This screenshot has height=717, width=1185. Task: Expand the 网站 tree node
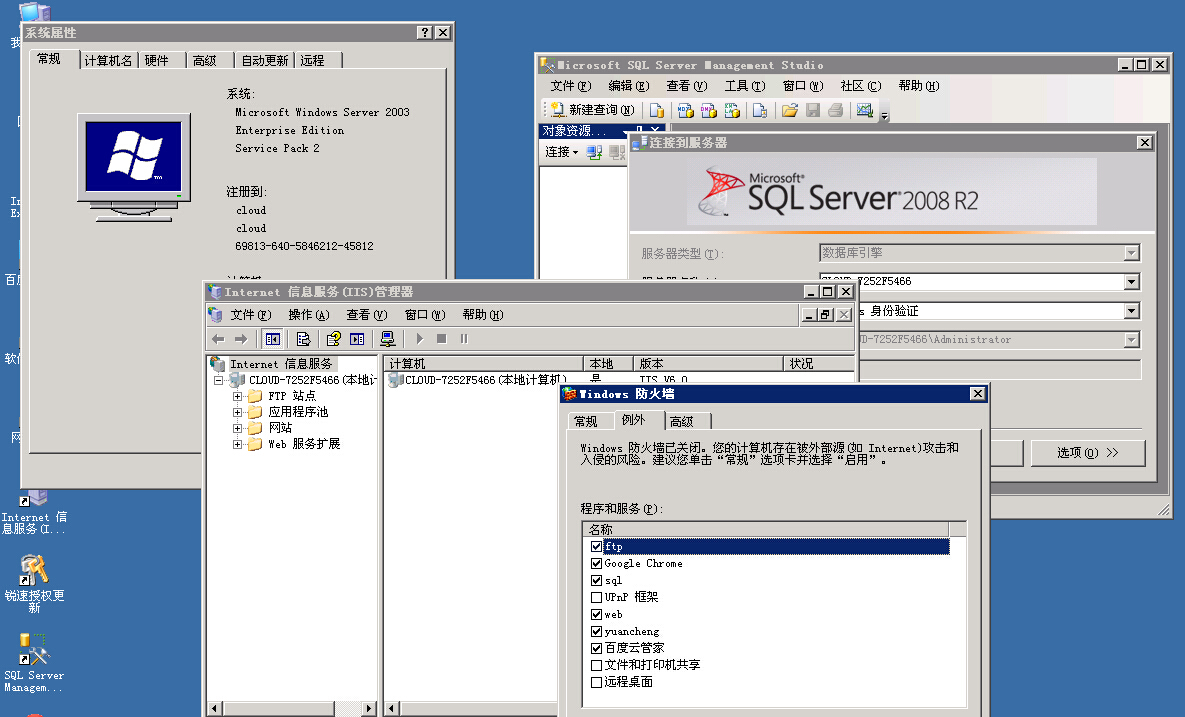[x=237, y=428]
